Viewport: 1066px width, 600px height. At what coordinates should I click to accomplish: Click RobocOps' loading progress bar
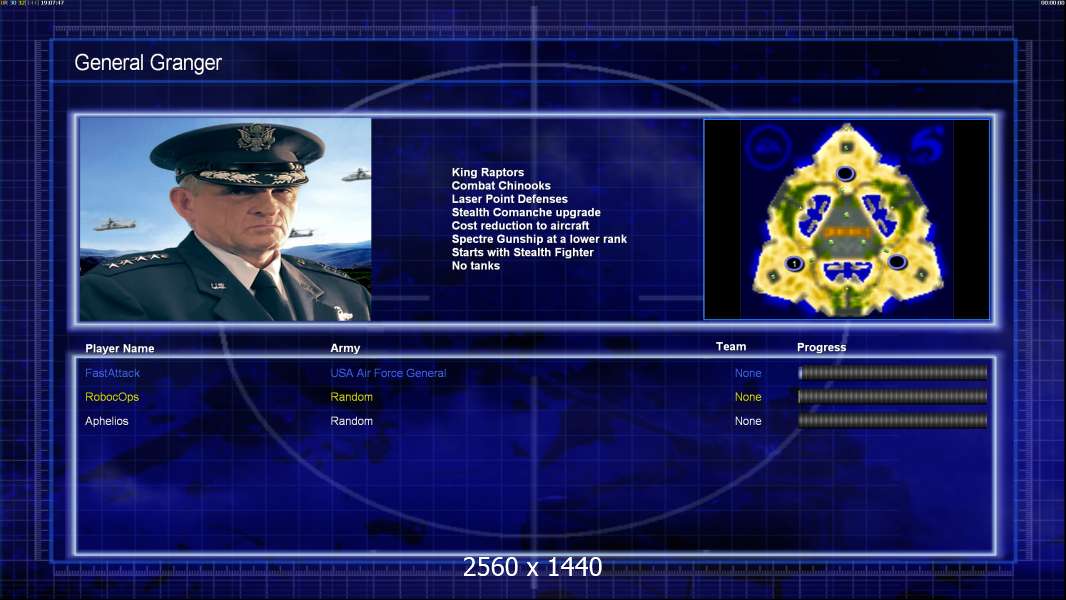893,396
